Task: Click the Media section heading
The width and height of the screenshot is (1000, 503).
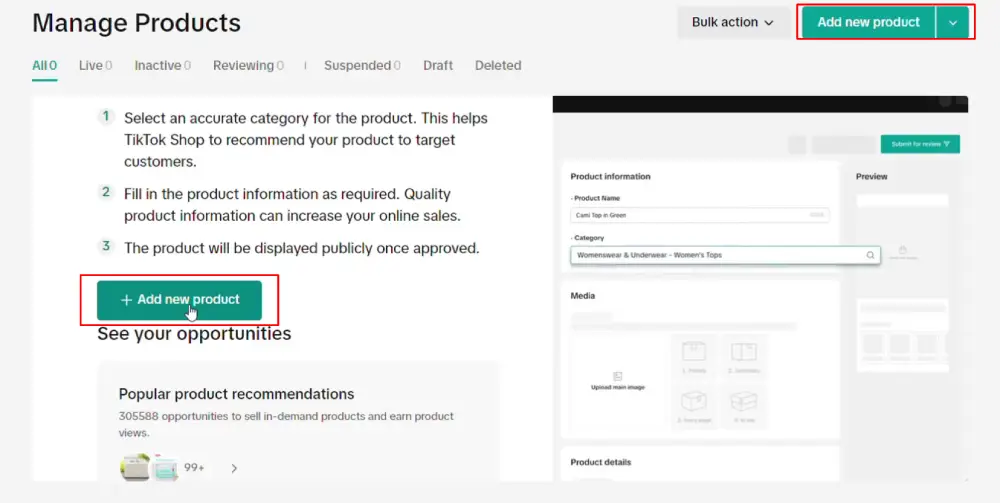Action: (583, 296)
